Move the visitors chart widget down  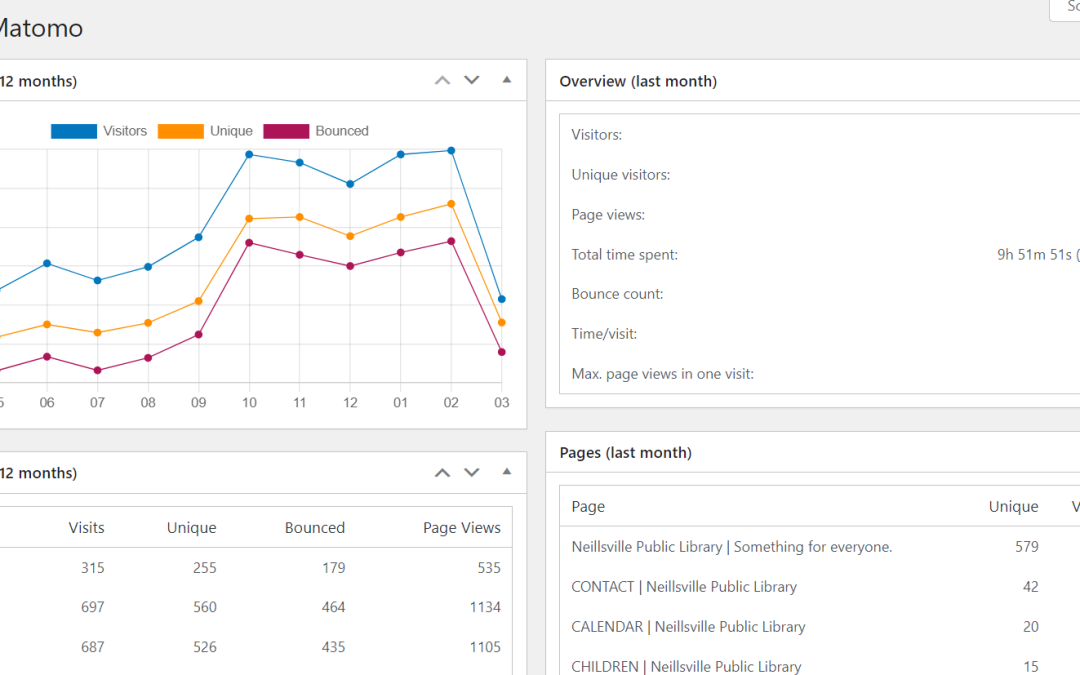coord(472,81)
